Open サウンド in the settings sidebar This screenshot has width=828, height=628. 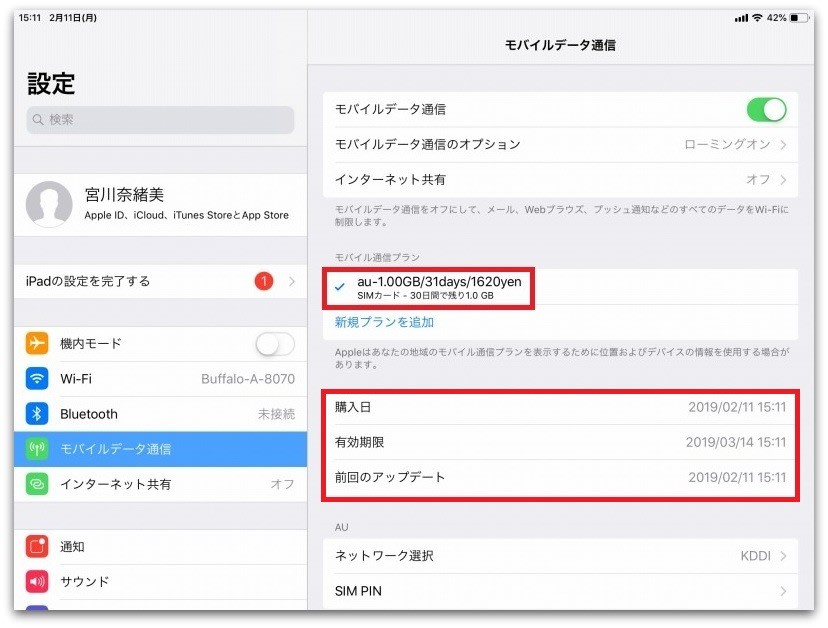point(161,582)
